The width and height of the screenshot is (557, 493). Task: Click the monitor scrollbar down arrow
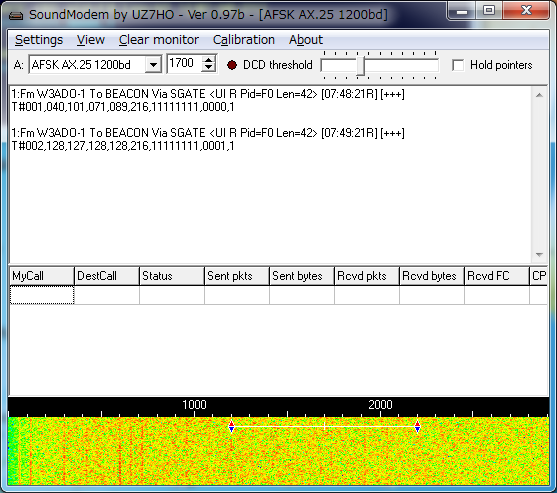539,255
